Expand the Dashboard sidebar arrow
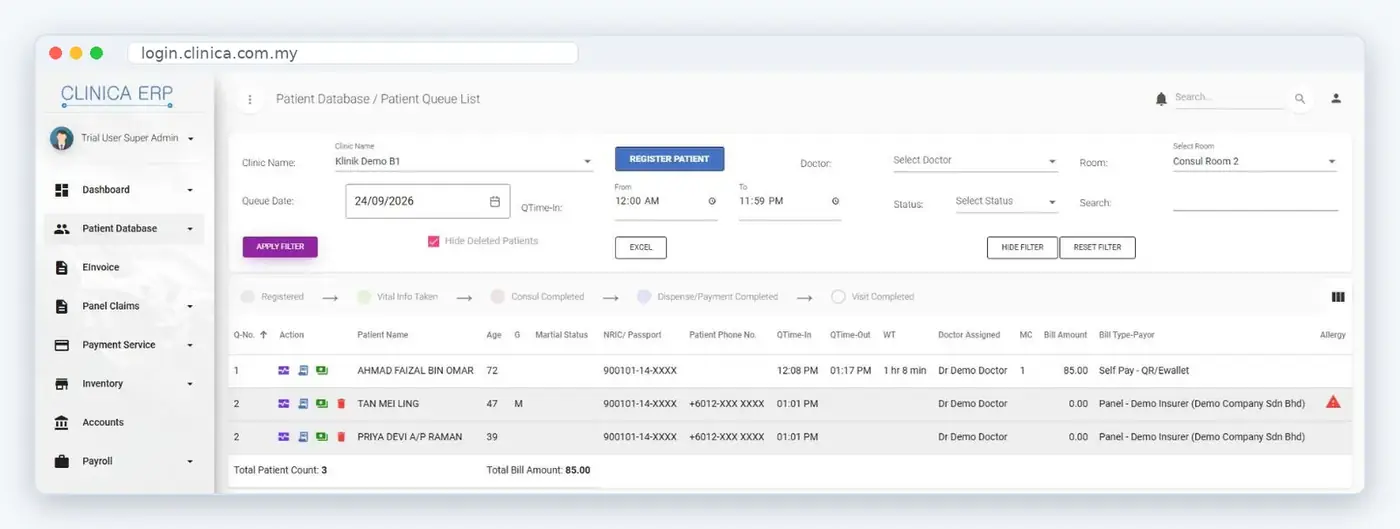This screenshot has width=1400, height=529. point(190,190)
